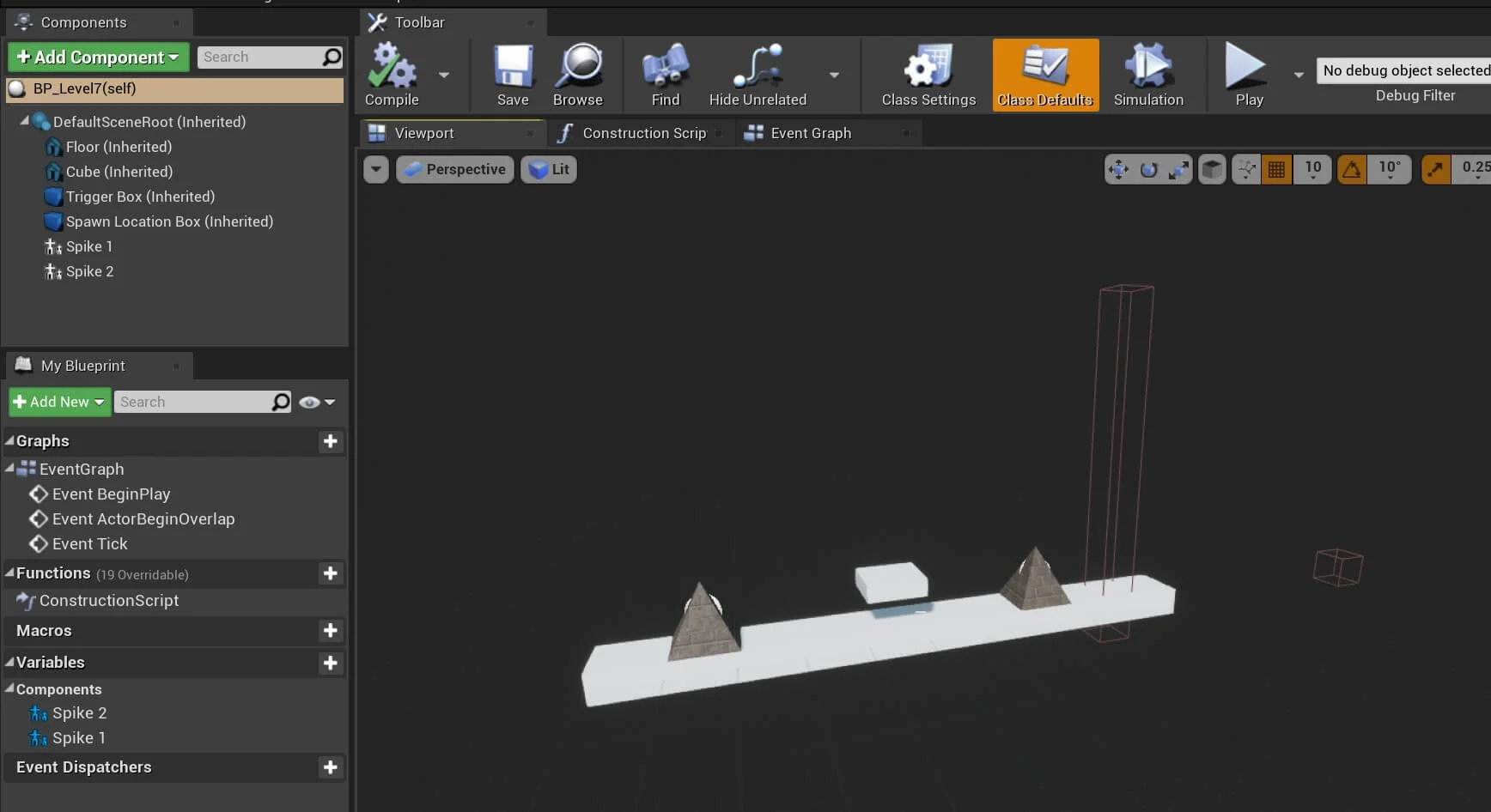Open Class Settings
This screenshot has width=1491, height=812.
(928, 69)
